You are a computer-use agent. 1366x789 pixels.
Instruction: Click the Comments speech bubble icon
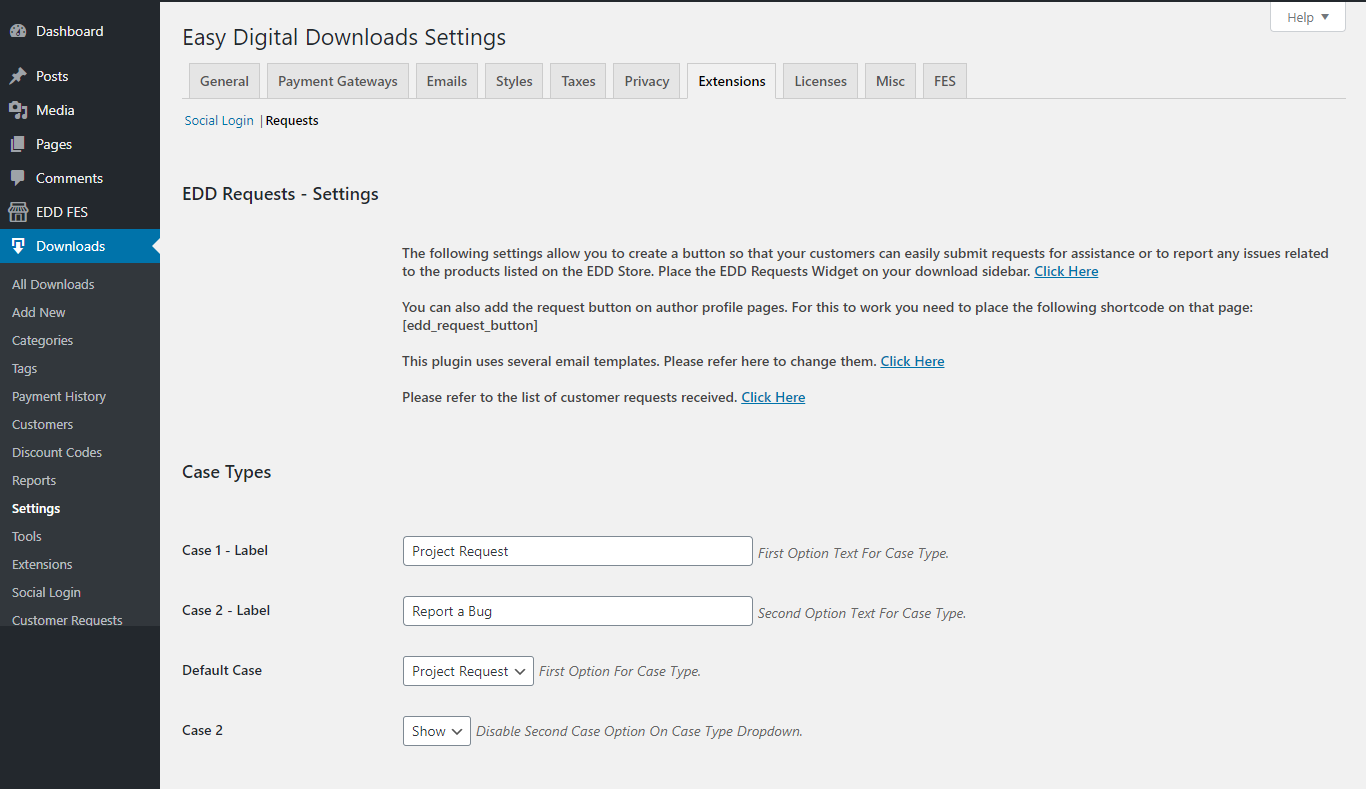point(18,178)
